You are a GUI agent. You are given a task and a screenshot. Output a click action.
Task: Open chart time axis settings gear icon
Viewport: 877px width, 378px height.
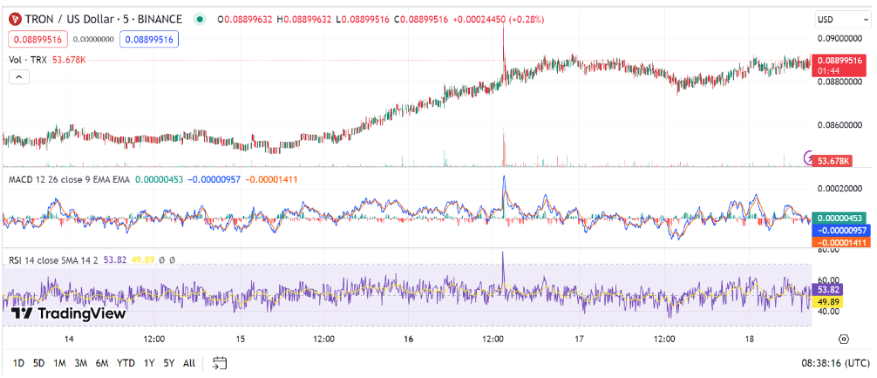[x=844, y=339]
